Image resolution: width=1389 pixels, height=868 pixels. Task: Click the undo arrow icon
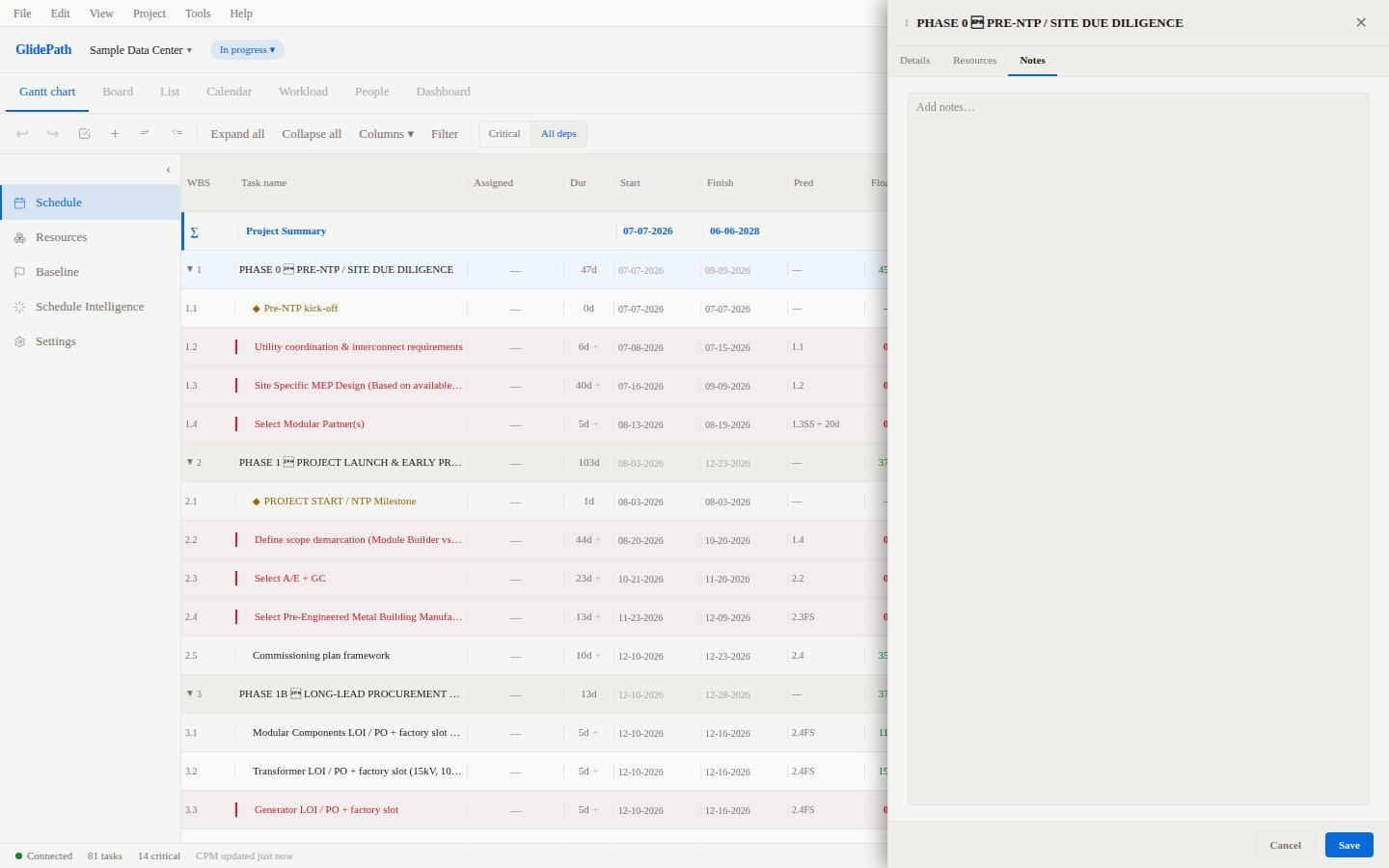(x=22, y=134)
